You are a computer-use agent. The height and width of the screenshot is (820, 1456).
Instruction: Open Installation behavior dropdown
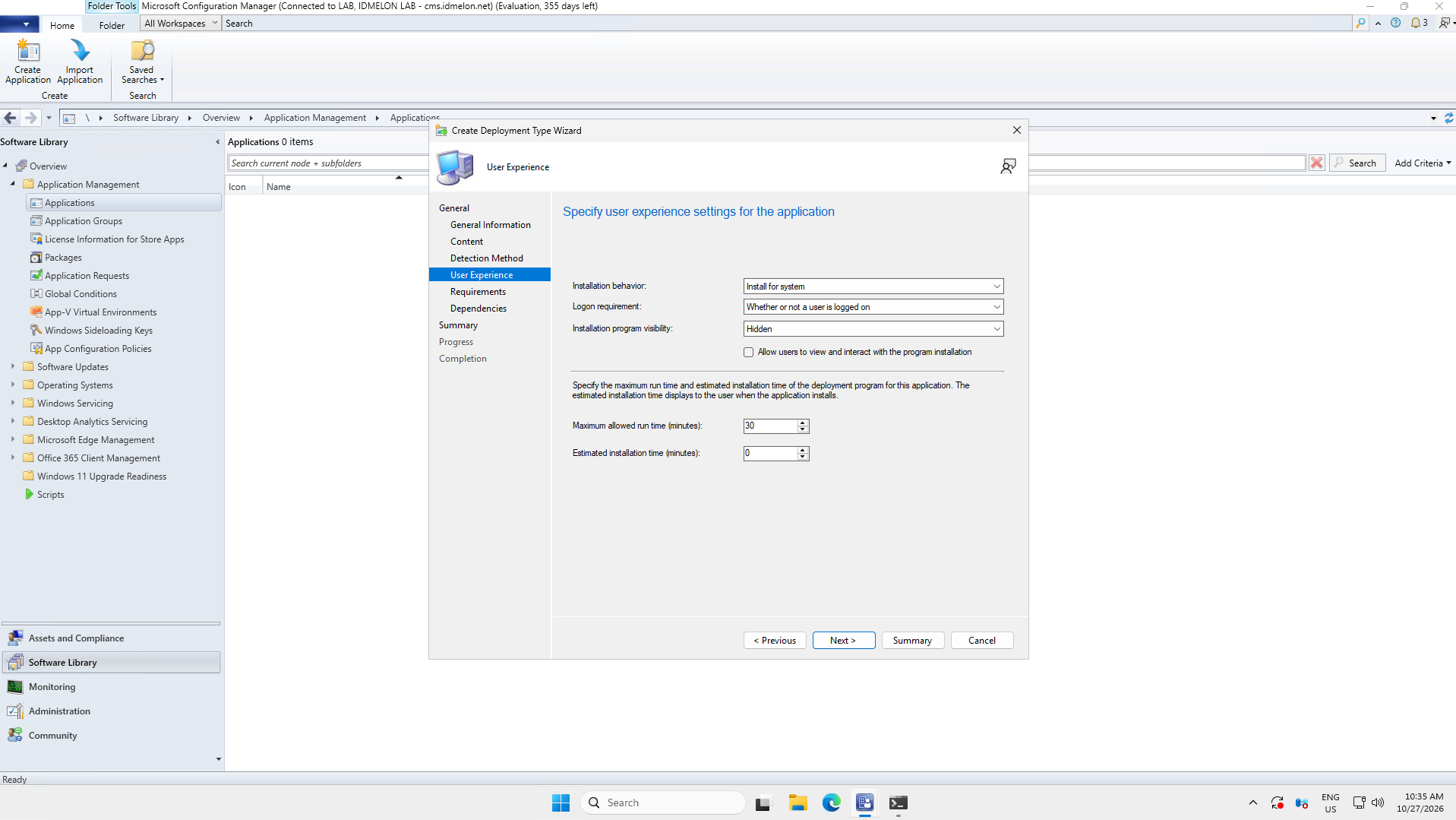[x=873, y=287]
